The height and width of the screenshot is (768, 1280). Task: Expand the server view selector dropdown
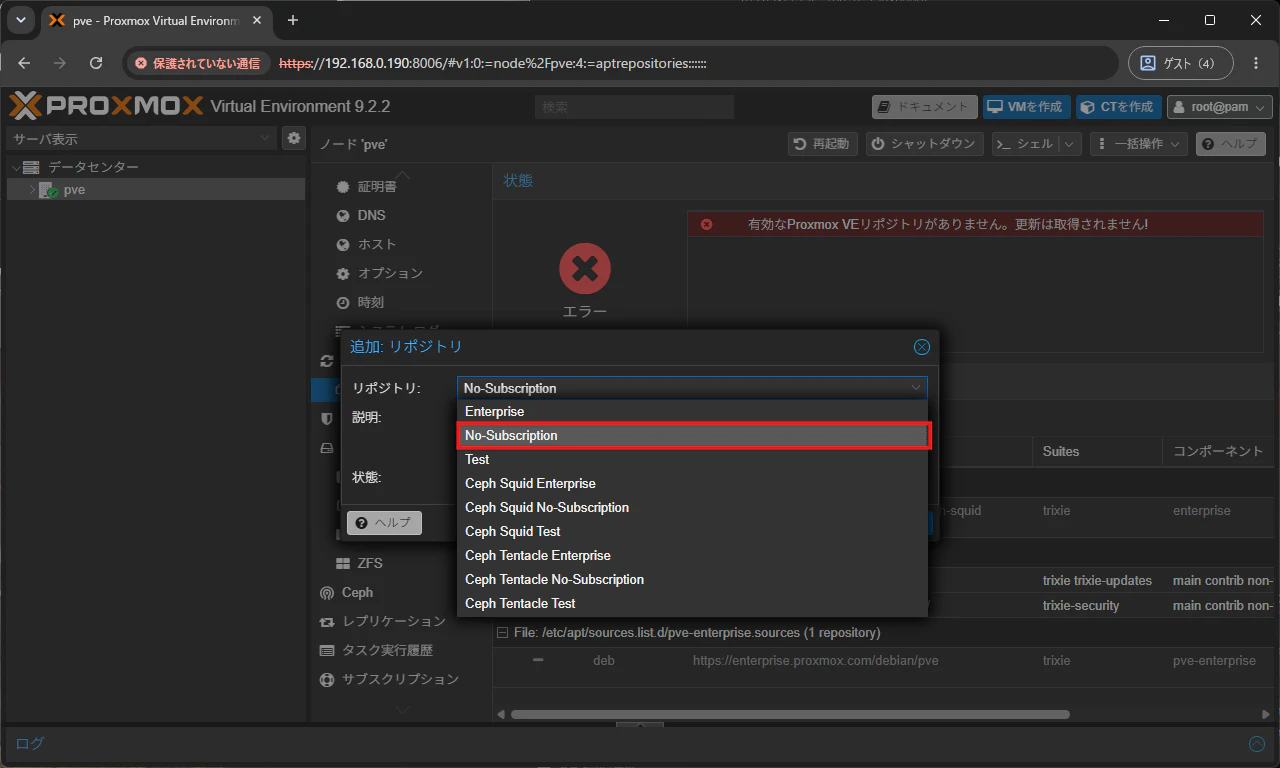pos(264,138)
